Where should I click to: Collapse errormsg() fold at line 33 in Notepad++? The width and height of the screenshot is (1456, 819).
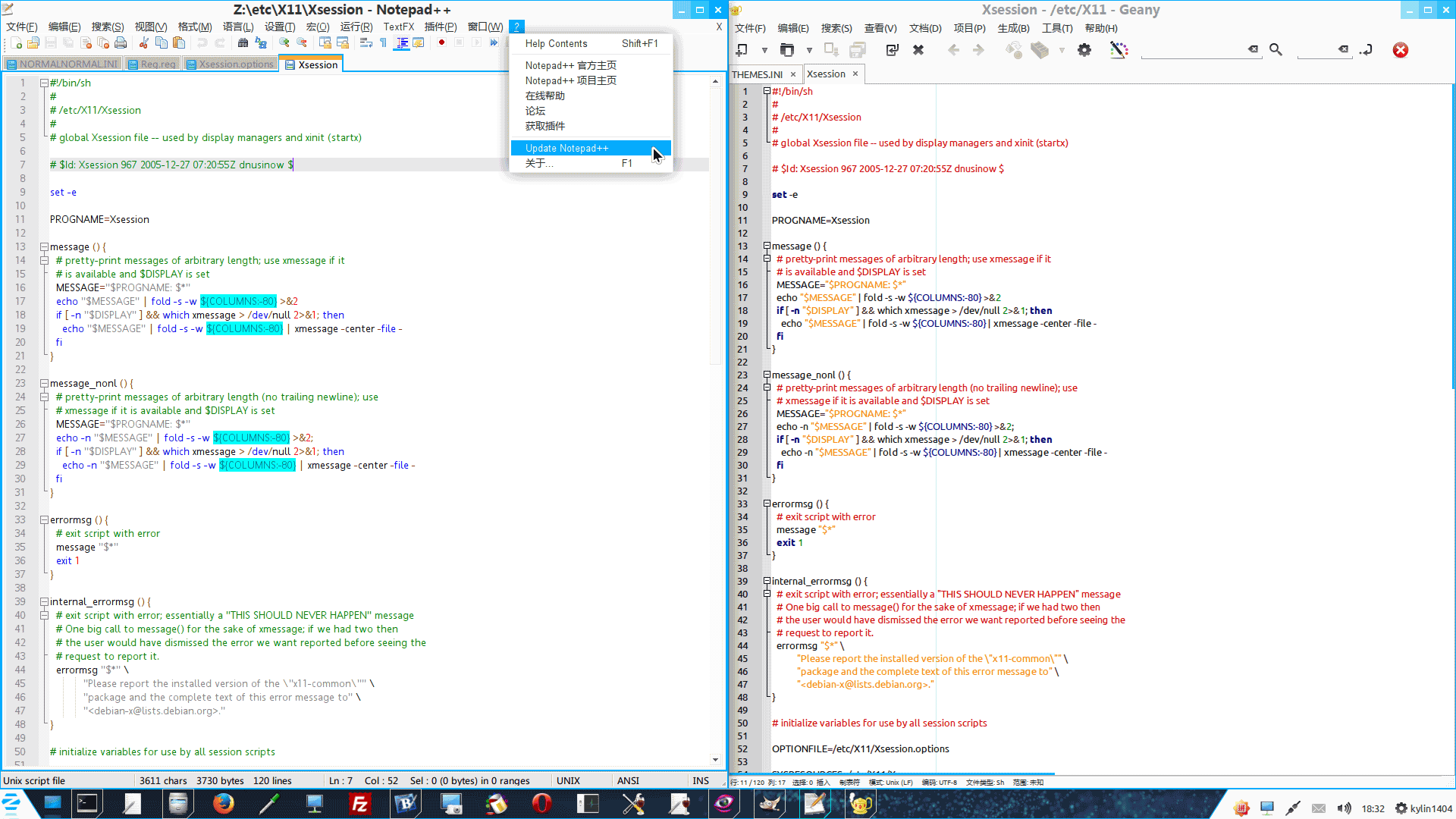pos(44,520)
